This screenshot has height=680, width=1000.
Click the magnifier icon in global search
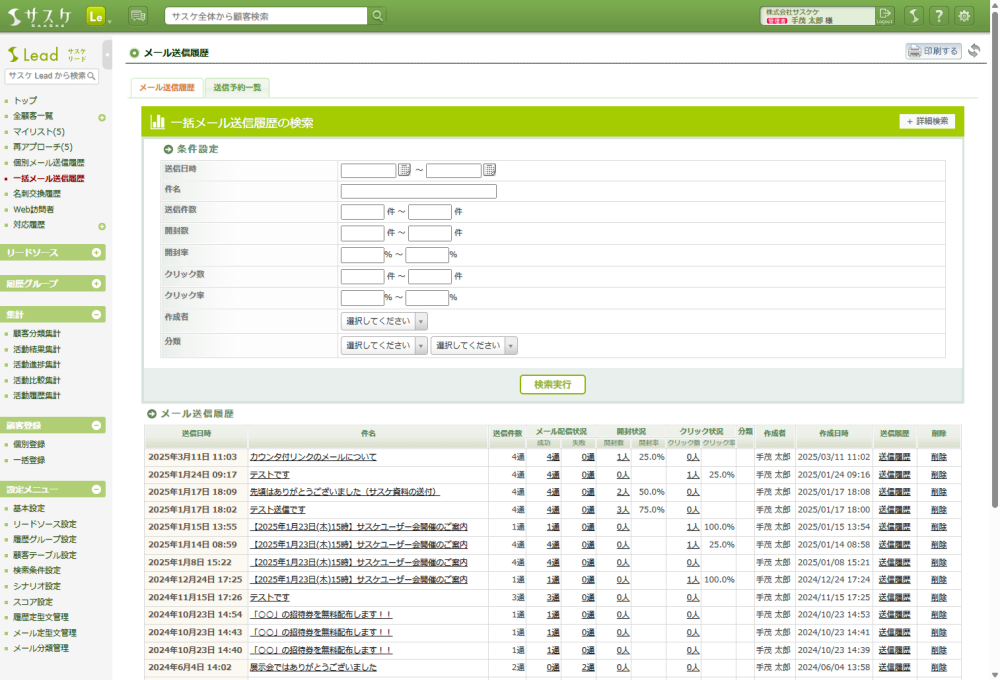point(377,16)
